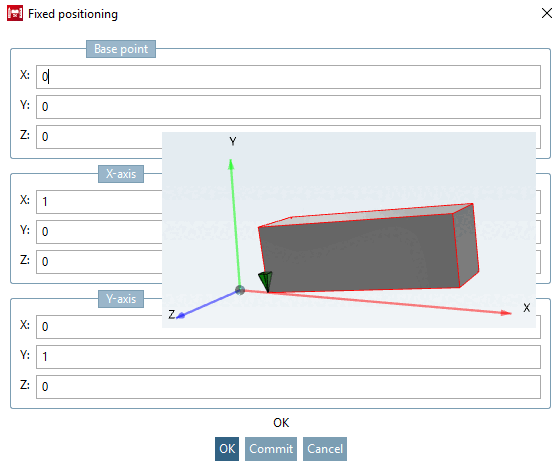Click the X-axis group label
This screenshot has height=469, width=560.
(121, 174)
